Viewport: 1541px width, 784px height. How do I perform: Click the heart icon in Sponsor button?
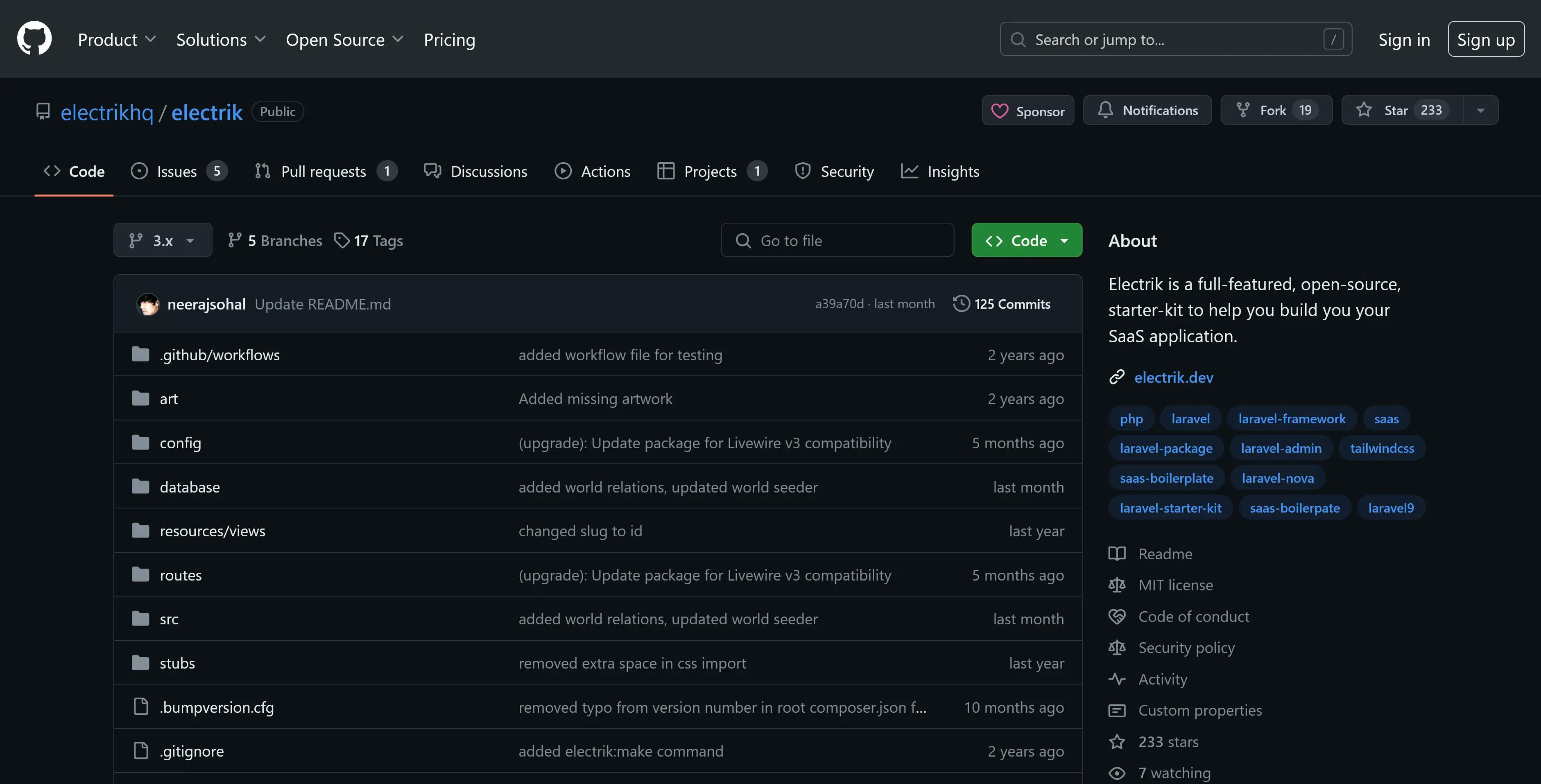click(1000, 111)
